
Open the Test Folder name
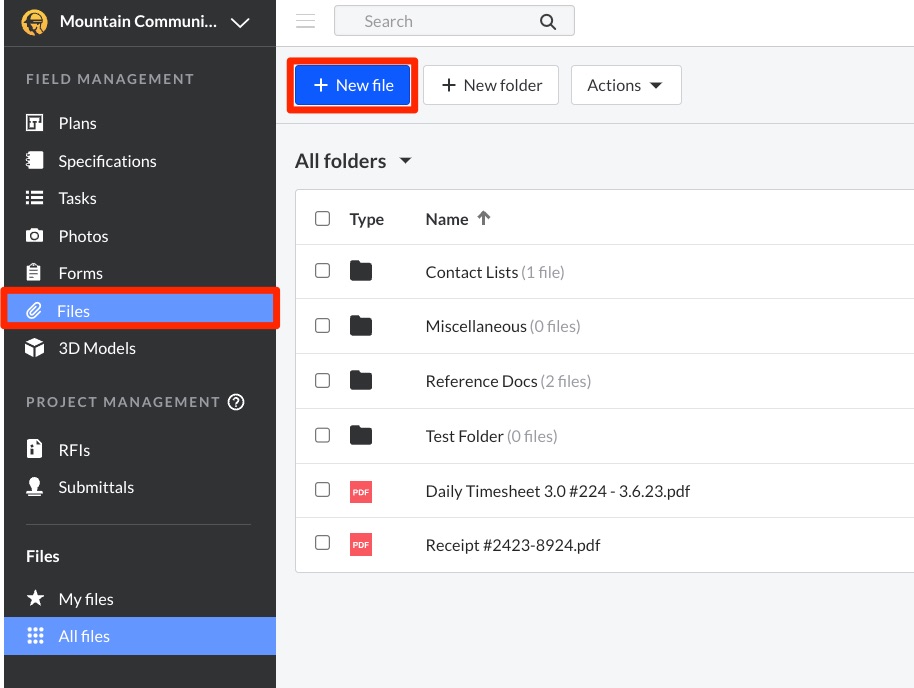point(464,436)
